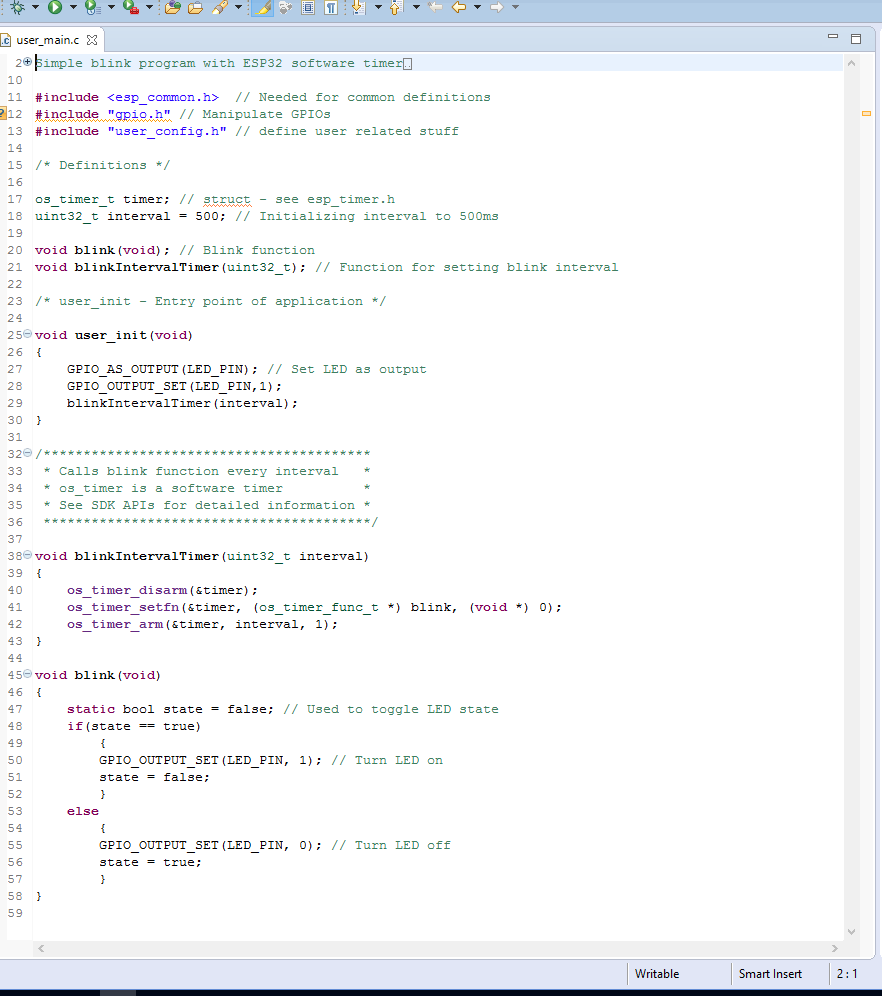
Task: Click "static bool state = false;" on line 47
Action: [170, 710]
